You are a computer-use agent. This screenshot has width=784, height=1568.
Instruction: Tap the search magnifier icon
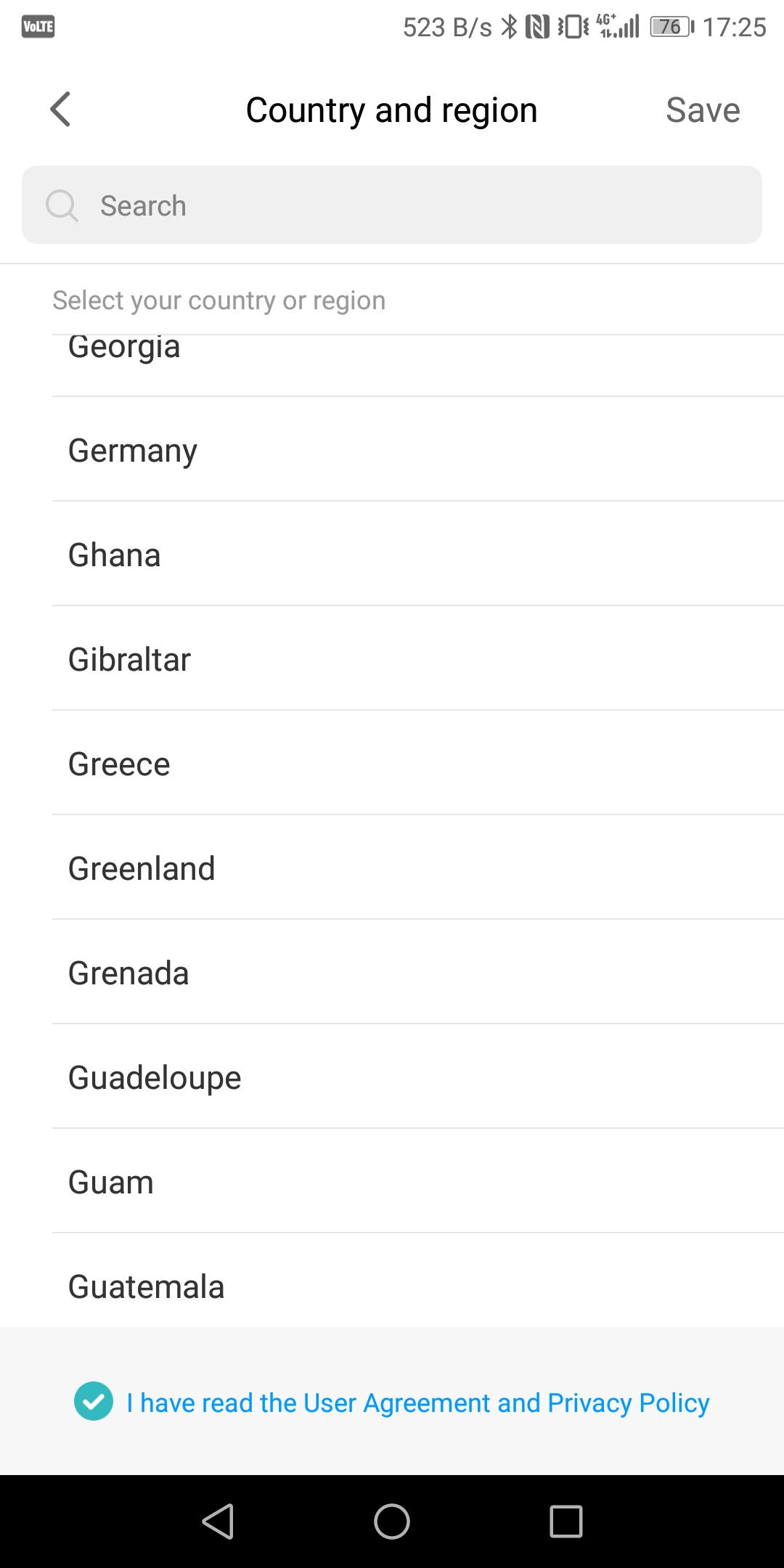coord(62,205)
